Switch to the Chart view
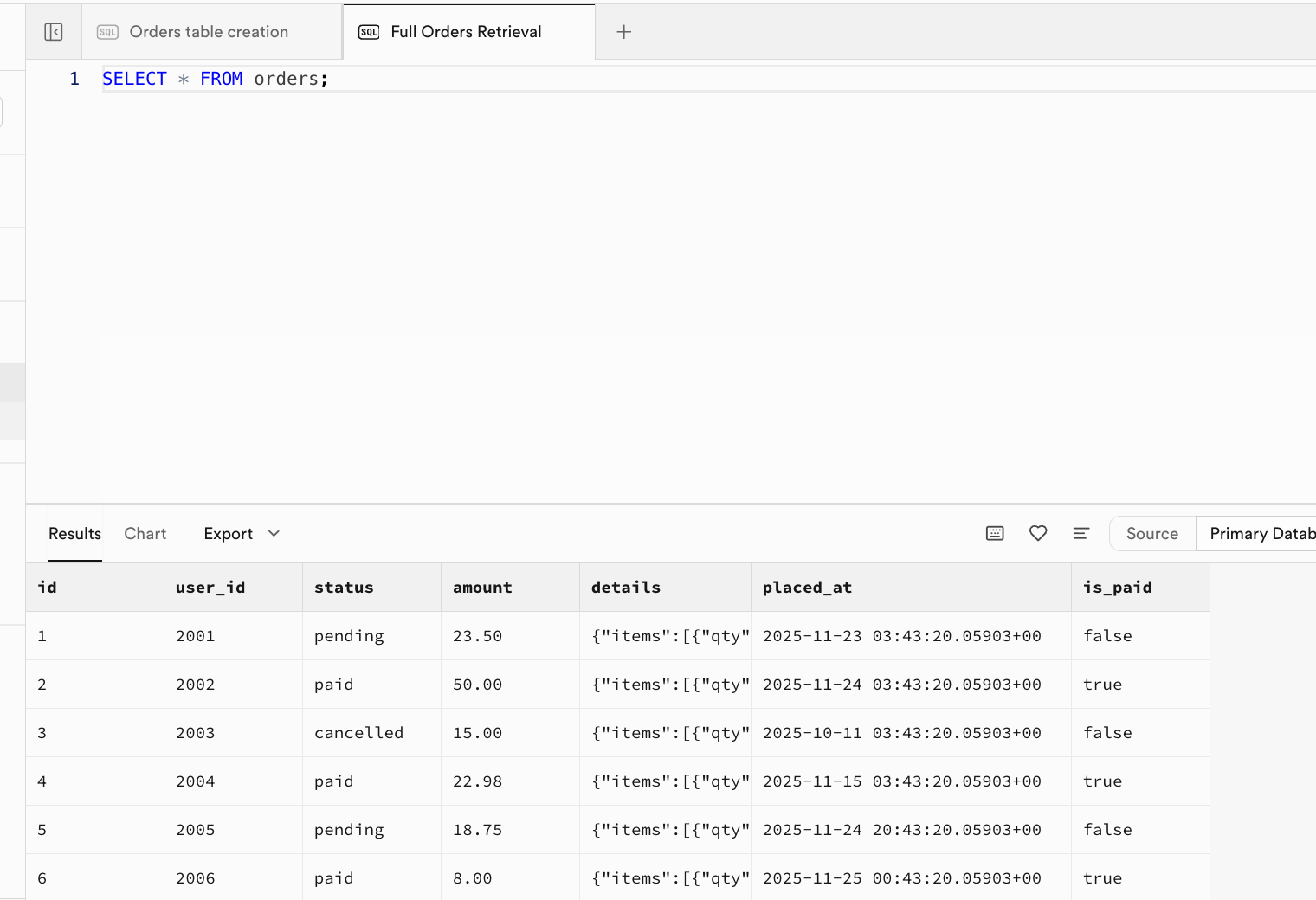Viewport: 1316px width, 900px height. tap(145, 533)
